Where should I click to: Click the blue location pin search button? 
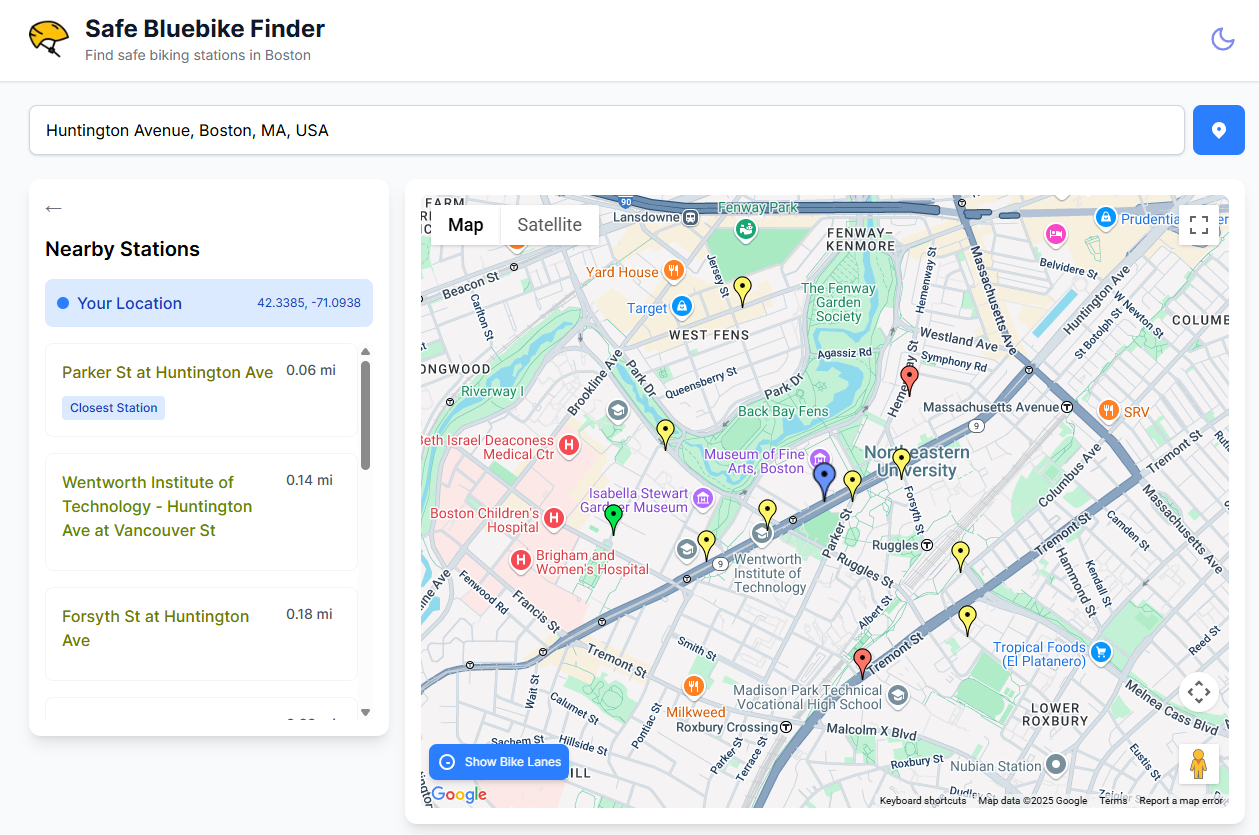pyautogui.click(x=1218, y=129)
